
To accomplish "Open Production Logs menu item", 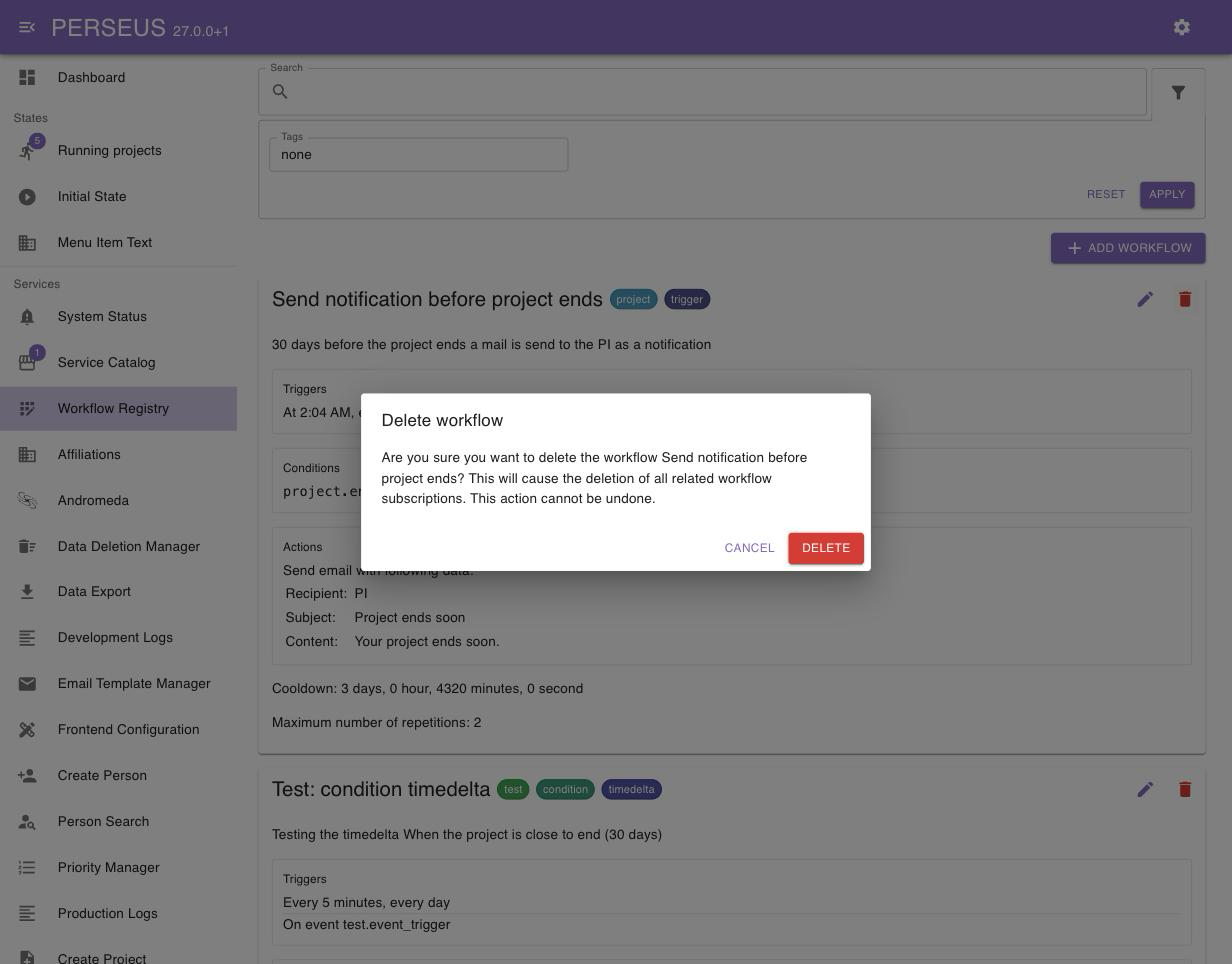I will click(x=118, y=914).
